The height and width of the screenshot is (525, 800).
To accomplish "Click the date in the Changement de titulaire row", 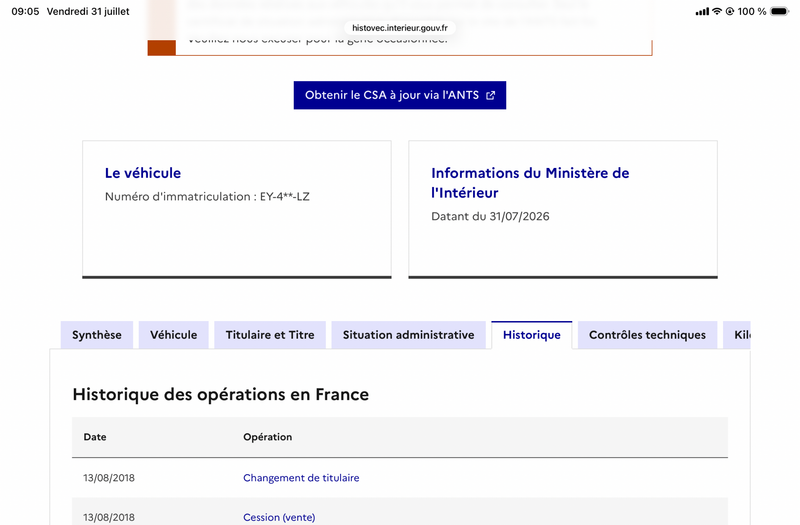I will point(109,478).
